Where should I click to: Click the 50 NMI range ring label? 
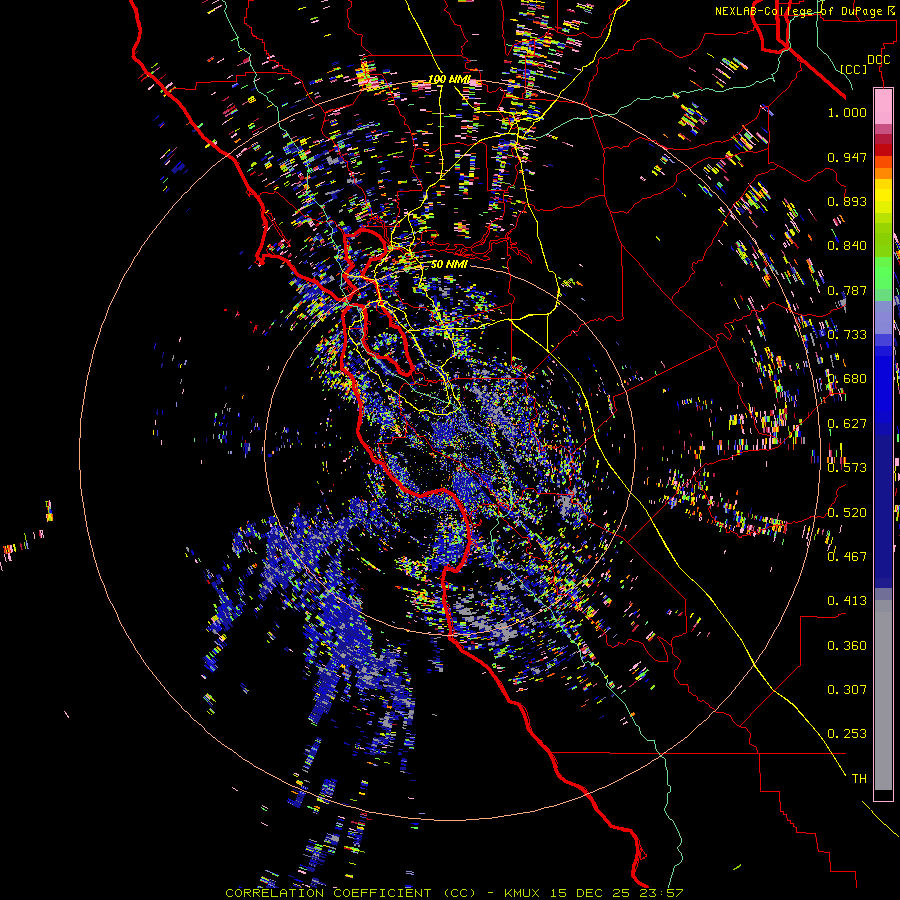[x=449, y=265]
